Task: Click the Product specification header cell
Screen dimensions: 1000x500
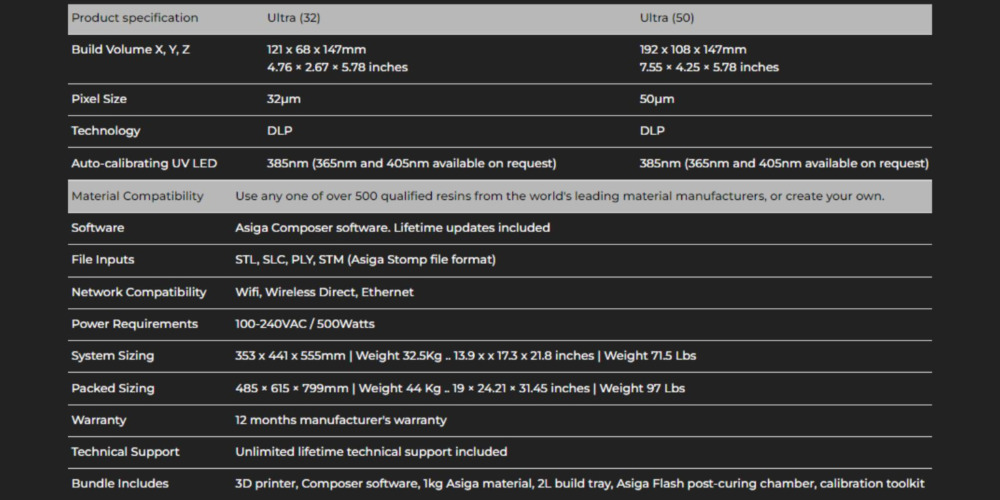Action: pyautogui.click(x=134, y=18)
